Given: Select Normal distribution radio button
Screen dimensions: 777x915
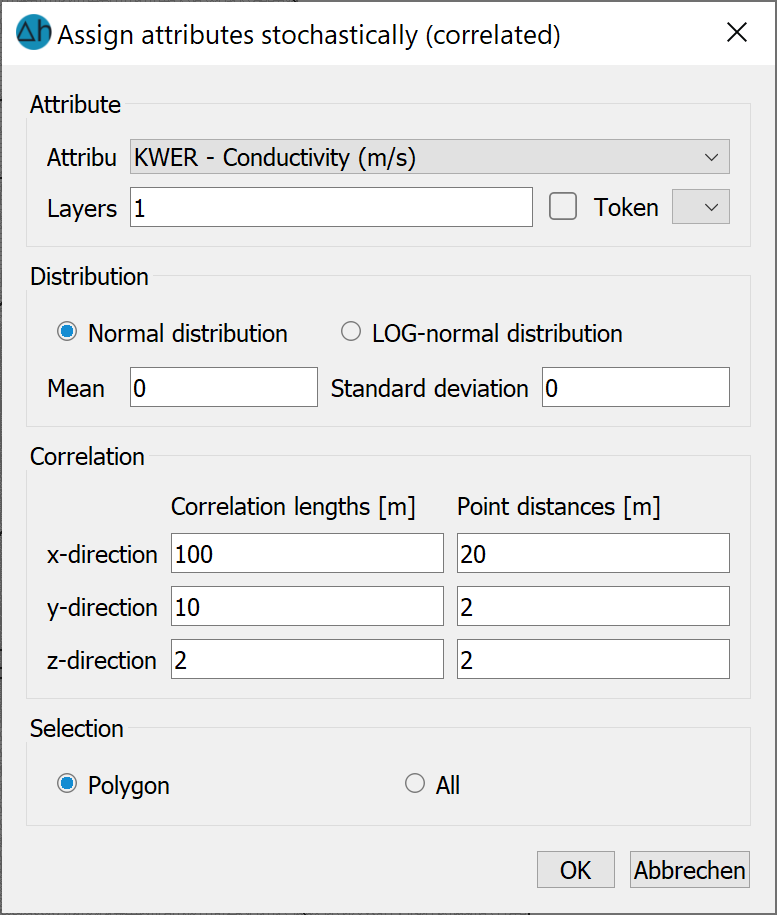Looking at the screenshot, I should [67, 331].
